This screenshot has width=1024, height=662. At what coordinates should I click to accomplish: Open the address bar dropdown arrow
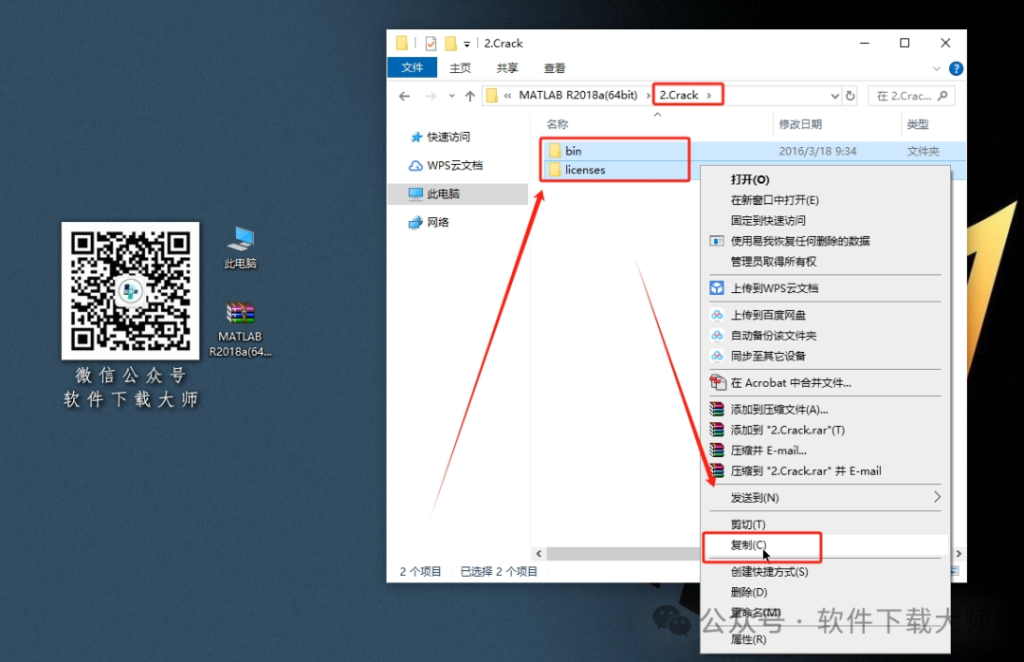tap(835, 94)
